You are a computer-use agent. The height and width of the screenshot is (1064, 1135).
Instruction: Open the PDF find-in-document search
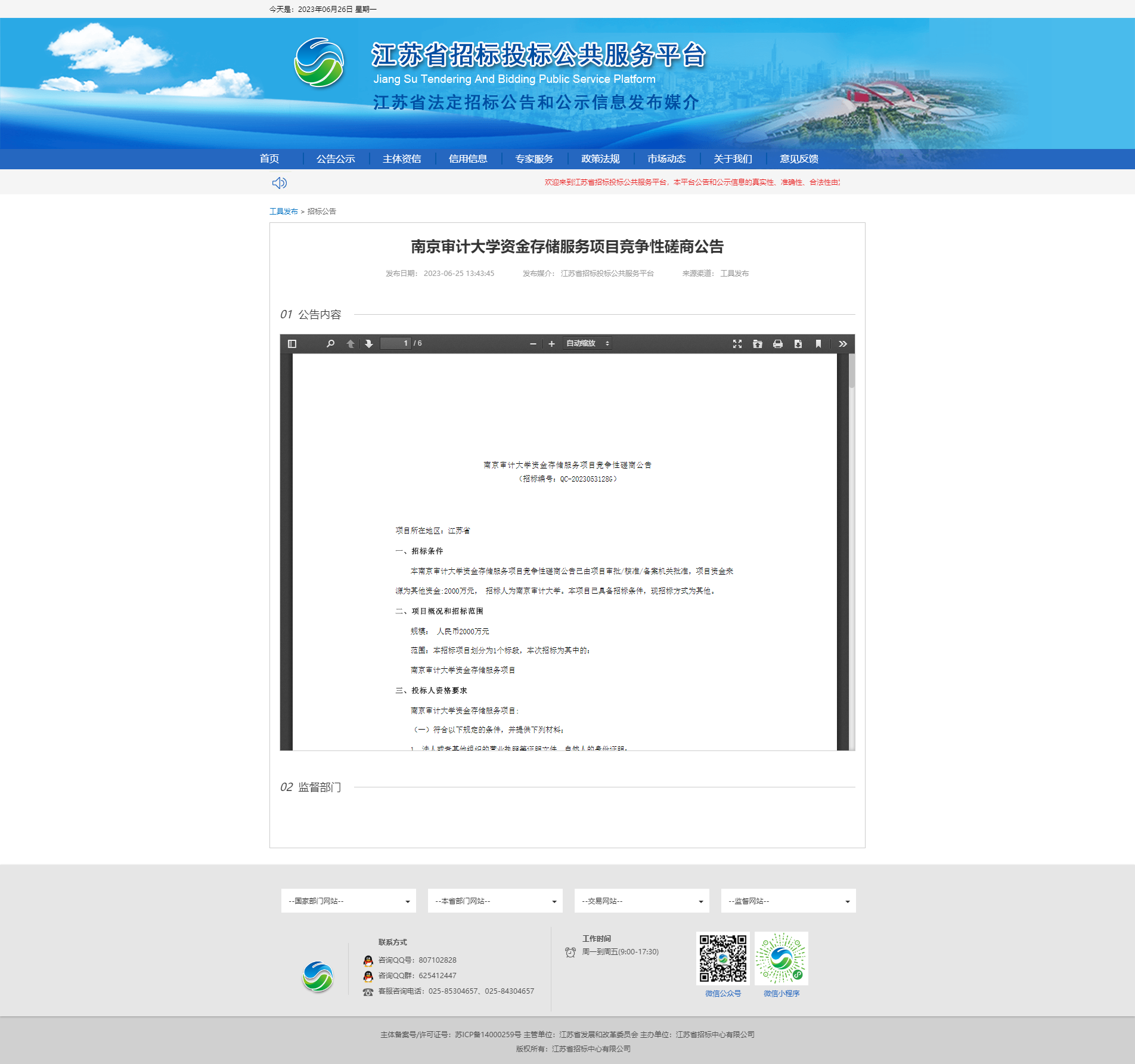(330, 344)
